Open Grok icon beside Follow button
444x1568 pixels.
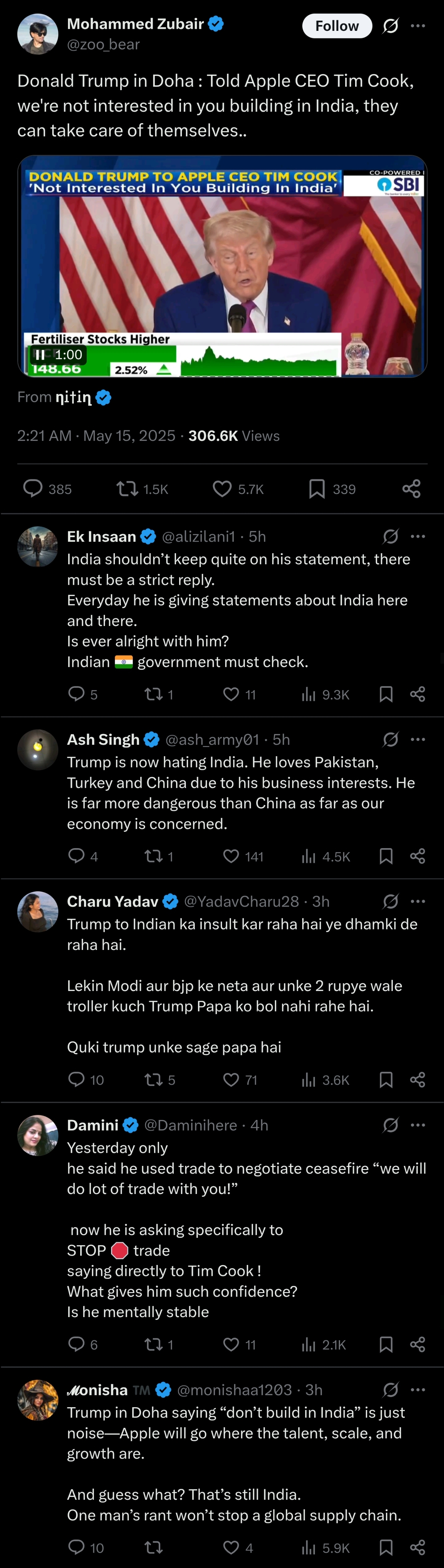click(390, 26)
